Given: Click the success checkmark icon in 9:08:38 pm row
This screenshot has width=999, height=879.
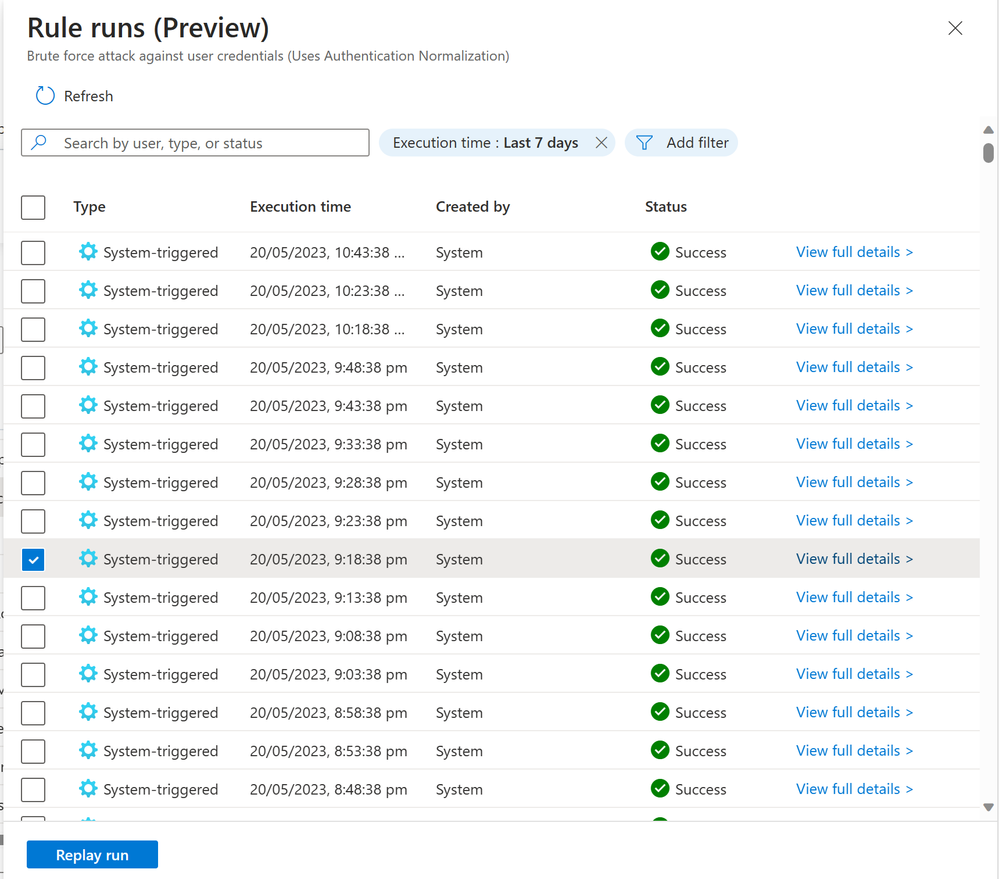Looking at the screenshot, I should (660, 635).
